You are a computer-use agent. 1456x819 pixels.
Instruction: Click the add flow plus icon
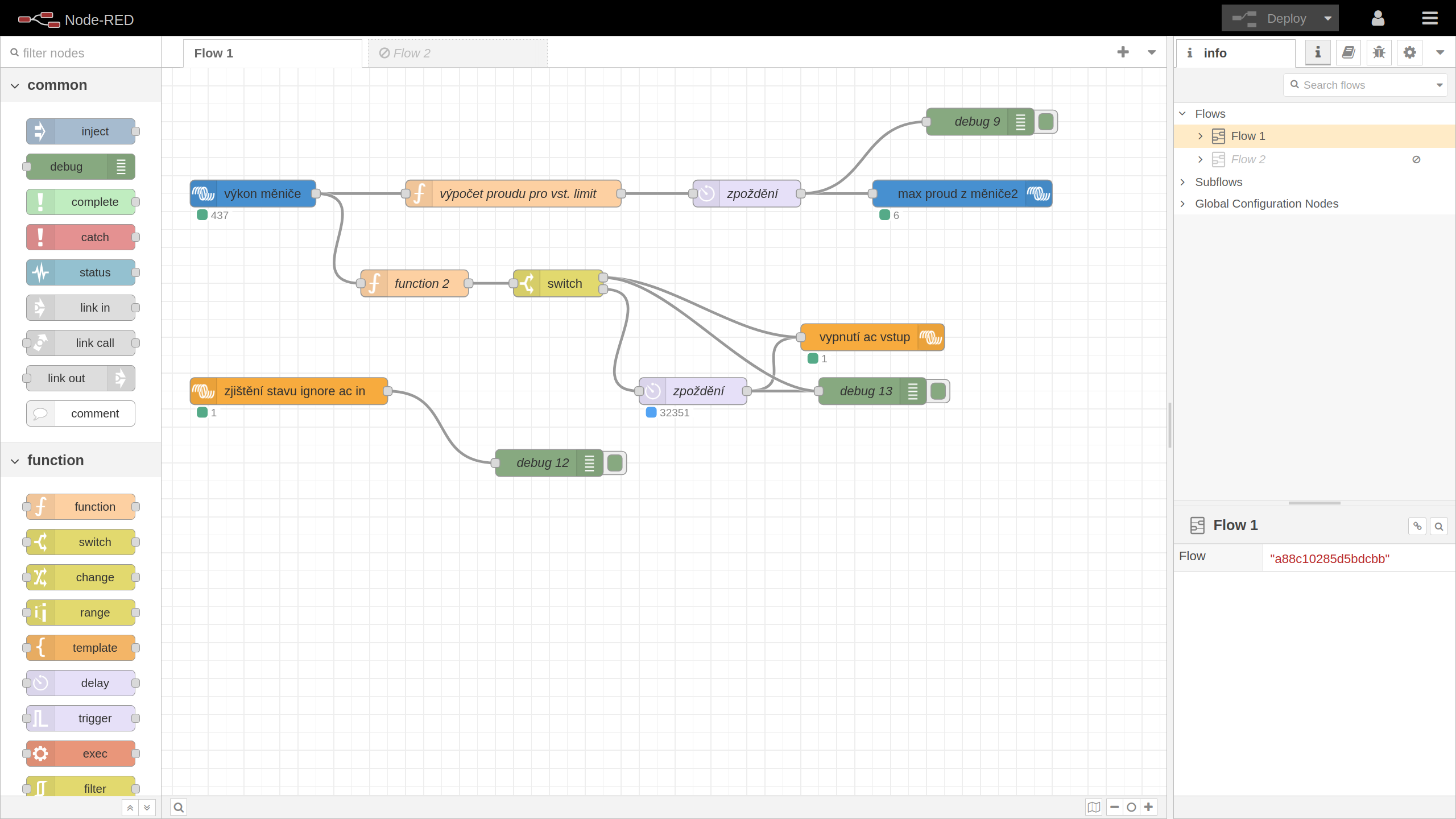click(x=1123, y=52)
